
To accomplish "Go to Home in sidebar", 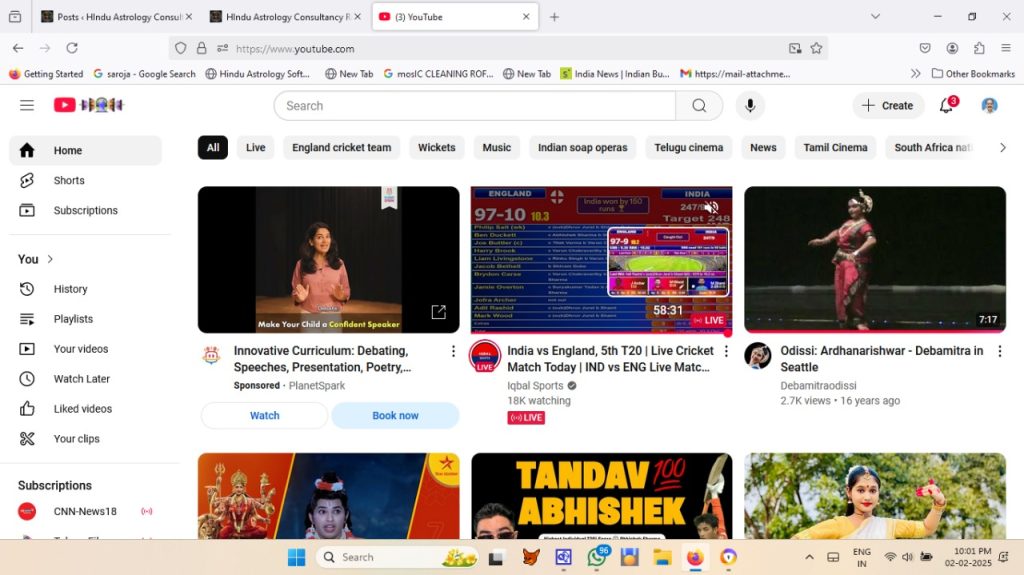I will (86, 150).
